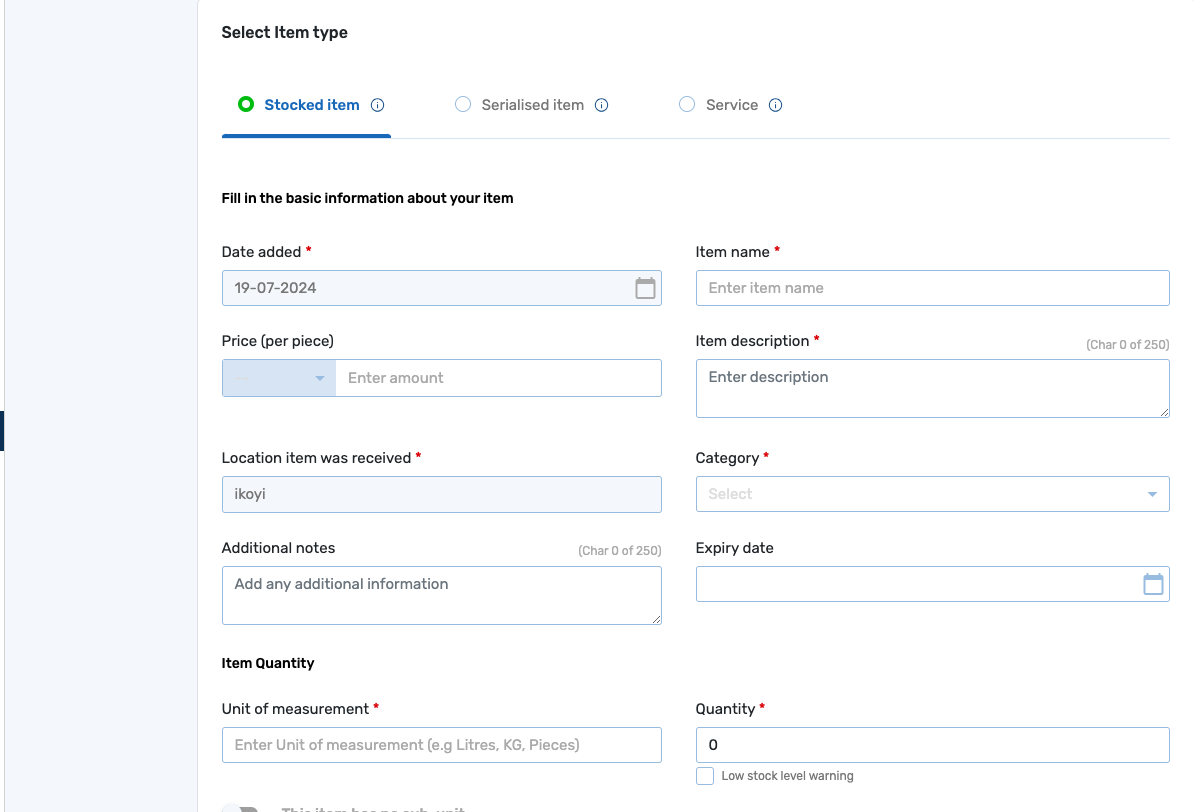Open the currency dropdown beside Price
This screenshot has height=812, width=1193.
(x=278, y=378)
